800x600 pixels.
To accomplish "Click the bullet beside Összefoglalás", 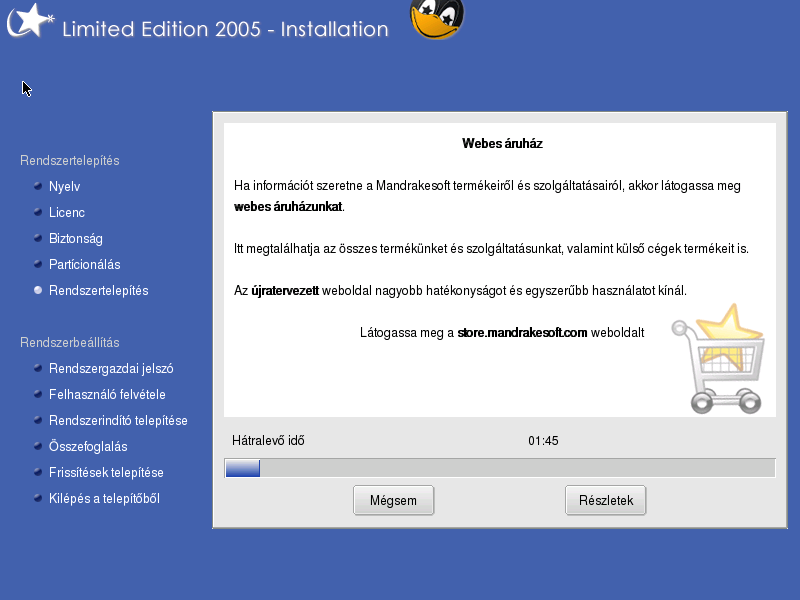I will click(x=38, y=446).
